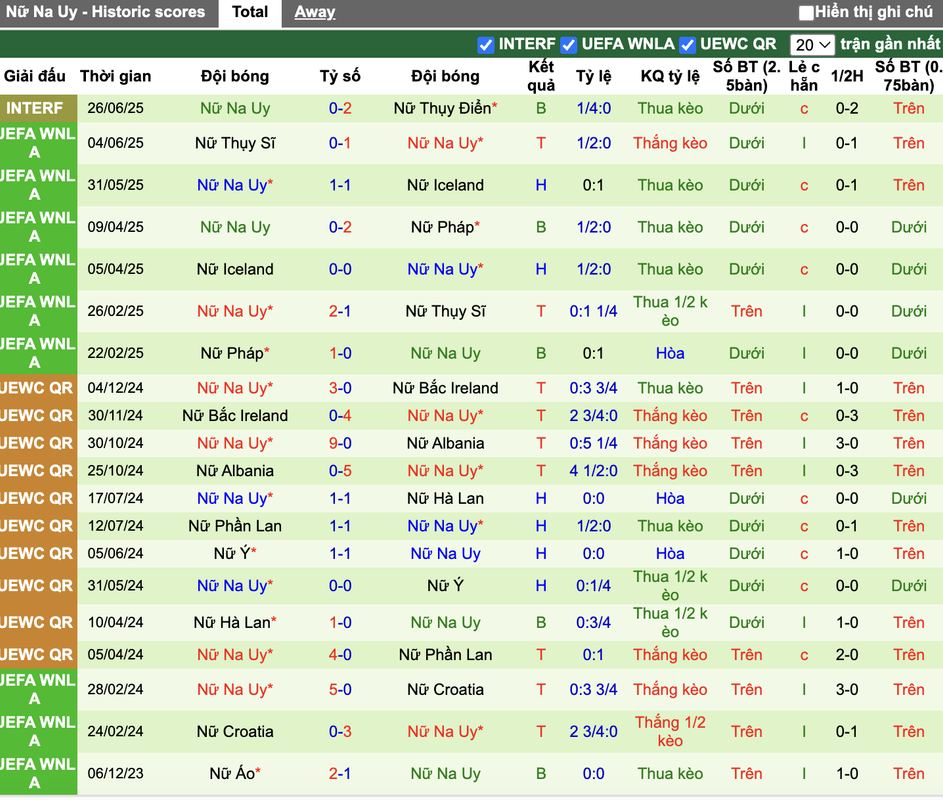This screenshot has width=943, height=800.
Task: Click the 2-1 score dated 26/02/25
Action: 340,312
